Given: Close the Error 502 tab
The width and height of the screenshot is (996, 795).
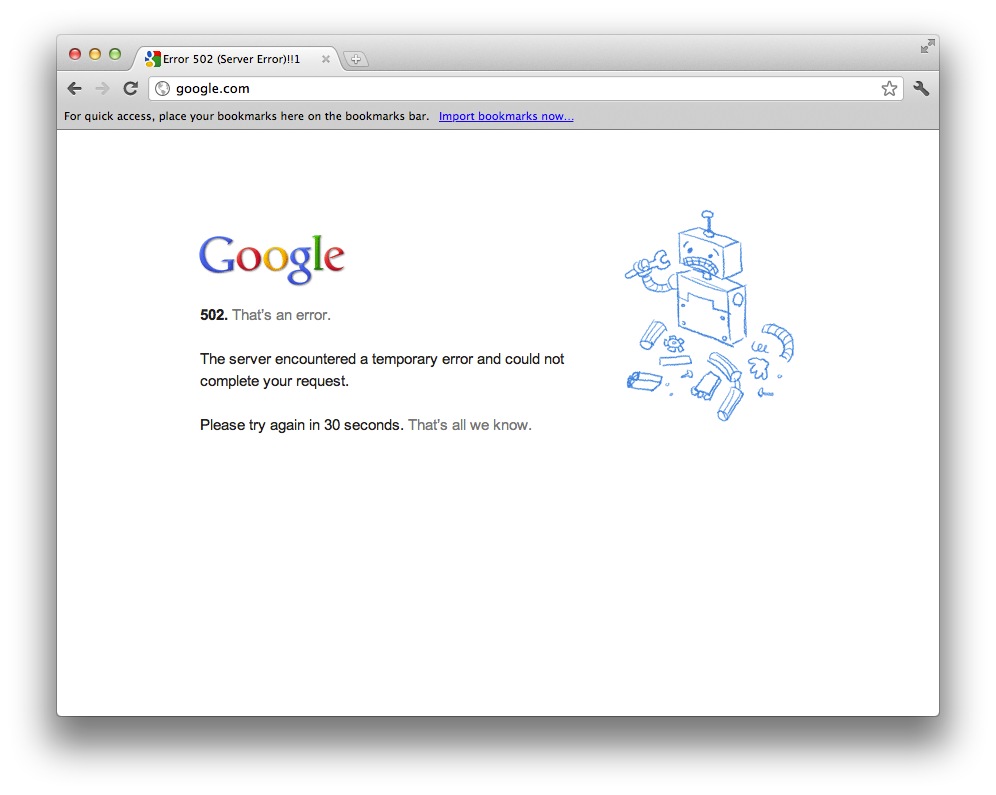Looking at the screenshot, I should (x=325, y=59).
